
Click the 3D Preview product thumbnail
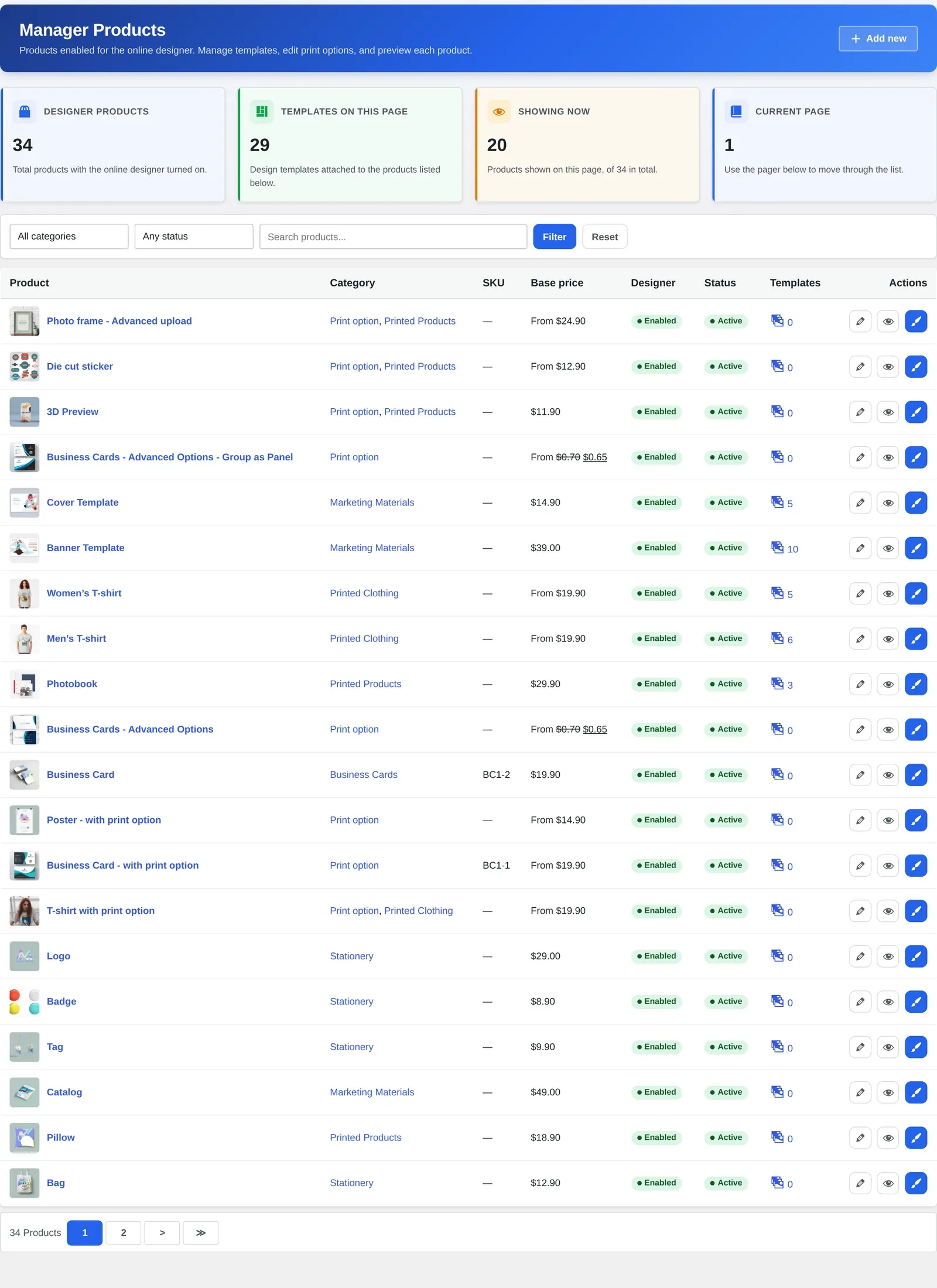tap(25, 412)
